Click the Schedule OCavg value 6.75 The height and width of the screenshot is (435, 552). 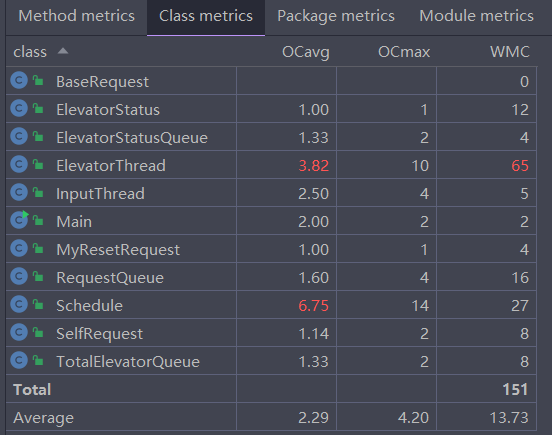(x=313, y=305)
